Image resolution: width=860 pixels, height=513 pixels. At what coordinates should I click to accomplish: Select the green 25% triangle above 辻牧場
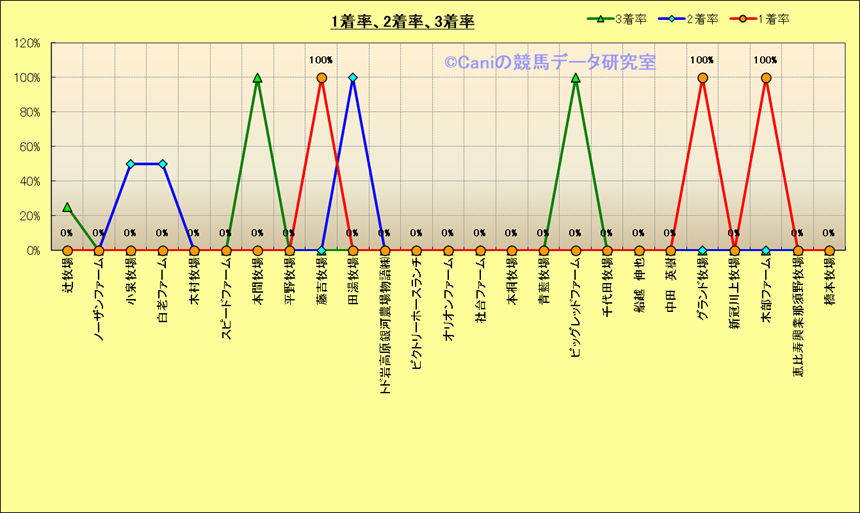pos(67,207)
